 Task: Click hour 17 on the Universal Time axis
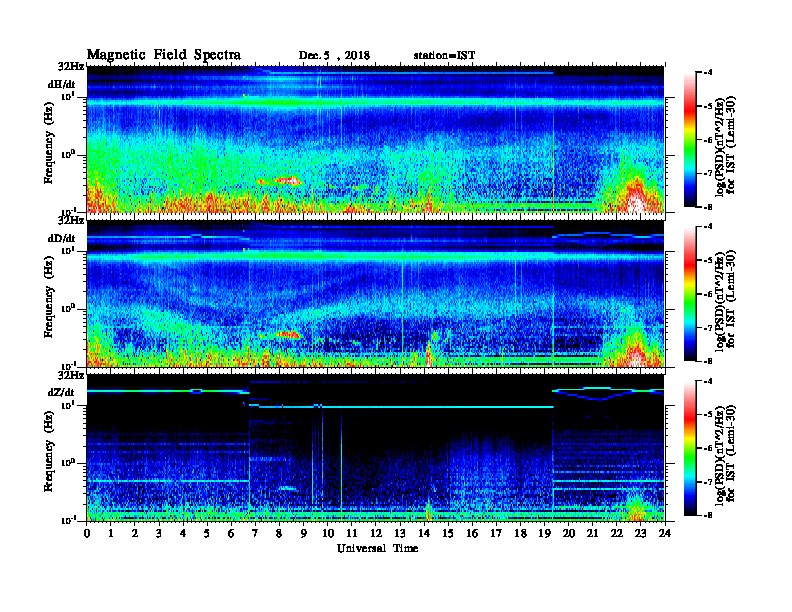click(x=496, y=533)
